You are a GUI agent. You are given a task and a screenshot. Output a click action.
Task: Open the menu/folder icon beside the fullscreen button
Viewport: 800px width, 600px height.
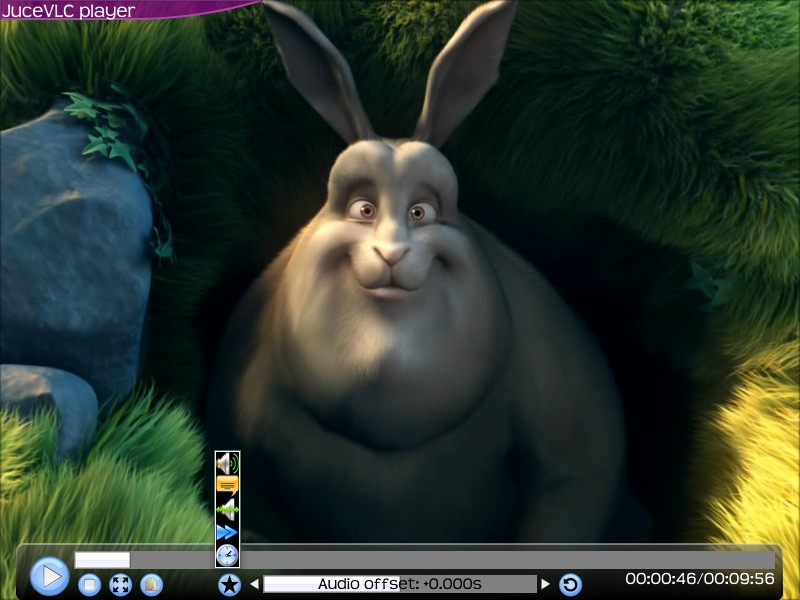152,585
